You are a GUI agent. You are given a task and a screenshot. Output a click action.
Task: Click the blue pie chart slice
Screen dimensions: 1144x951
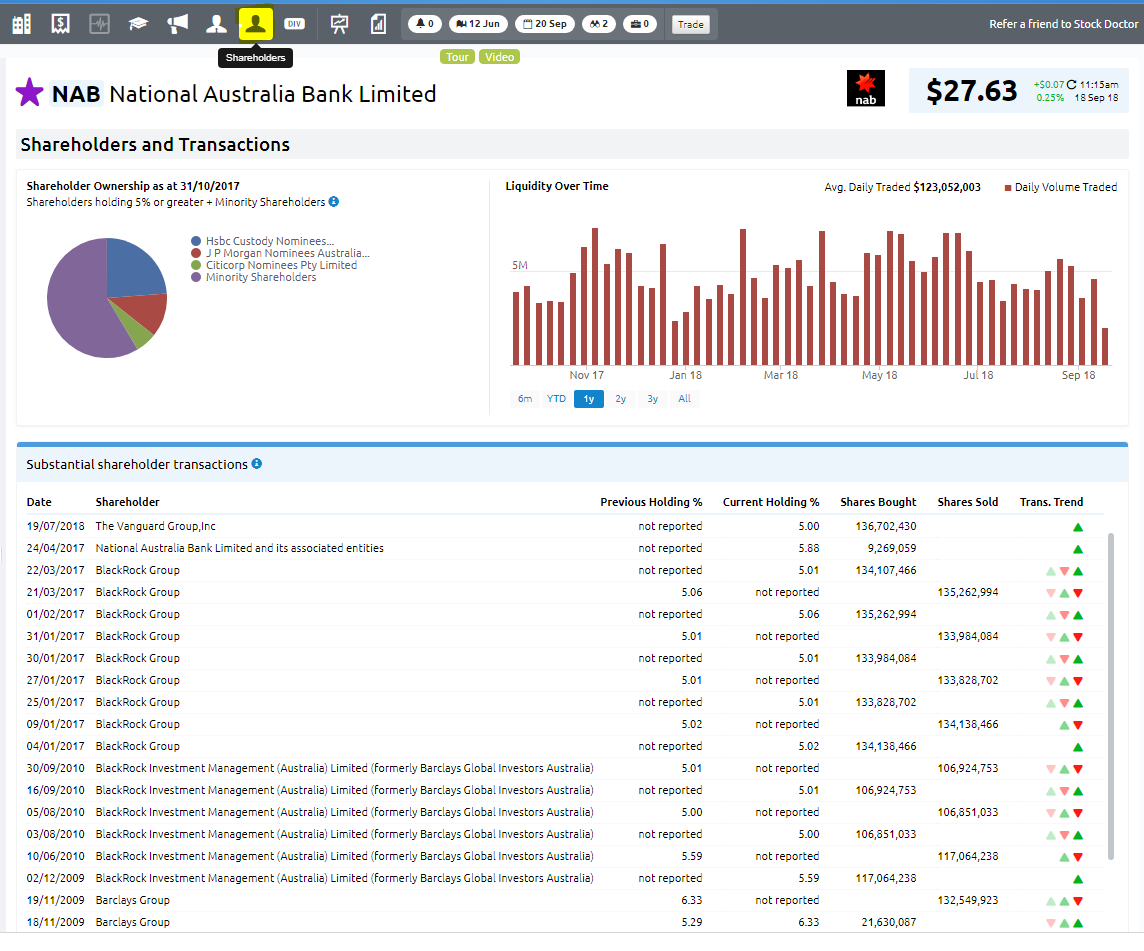tap(134, 268)
